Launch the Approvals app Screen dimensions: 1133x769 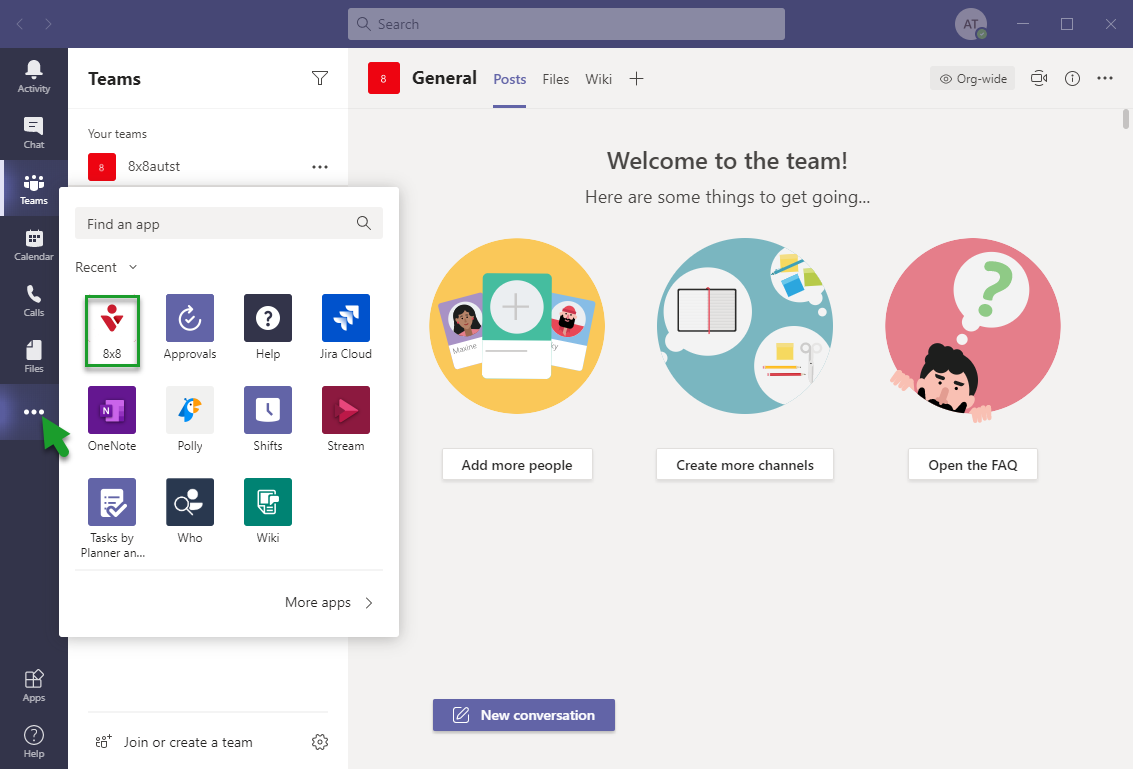tap(190, 319)
